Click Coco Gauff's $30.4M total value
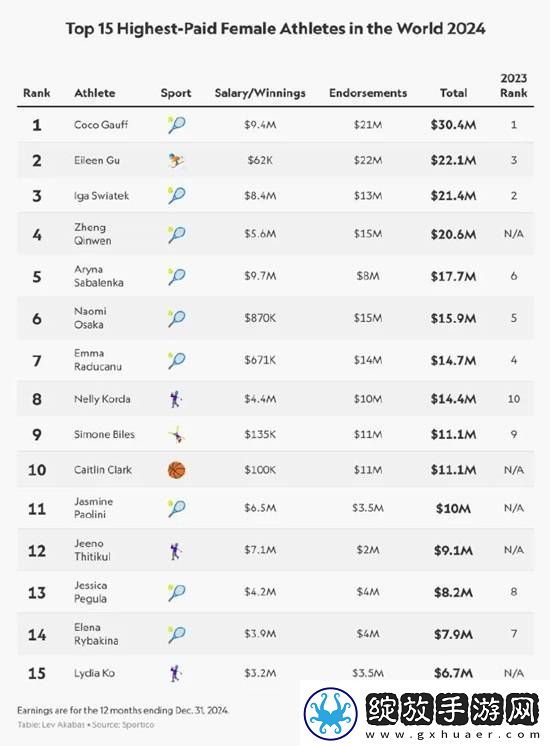Image resolution: width=550 pixels, height=746 pixels. [x=453, y=125]
